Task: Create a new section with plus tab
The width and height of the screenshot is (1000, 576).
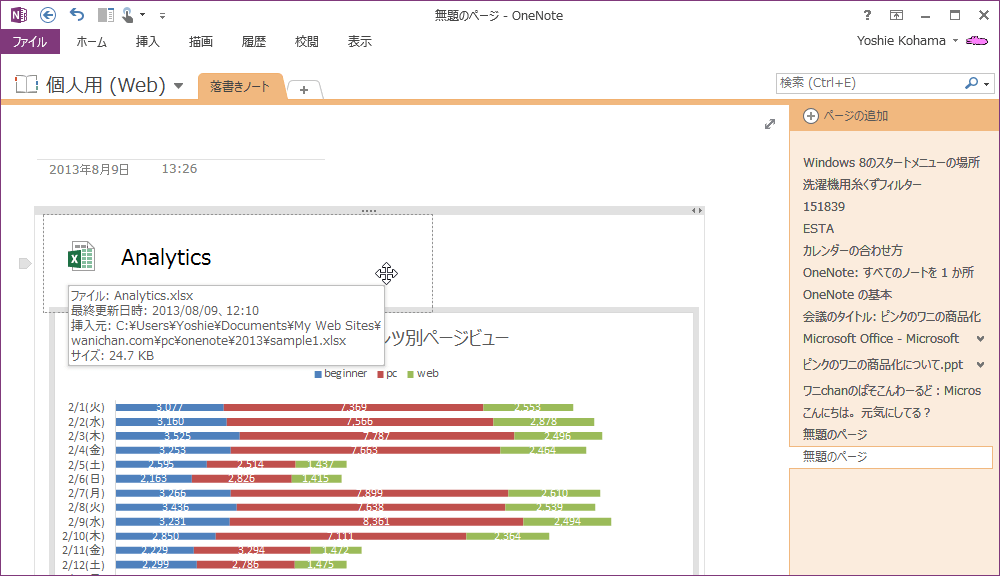Action: click(x=304, y=90)
